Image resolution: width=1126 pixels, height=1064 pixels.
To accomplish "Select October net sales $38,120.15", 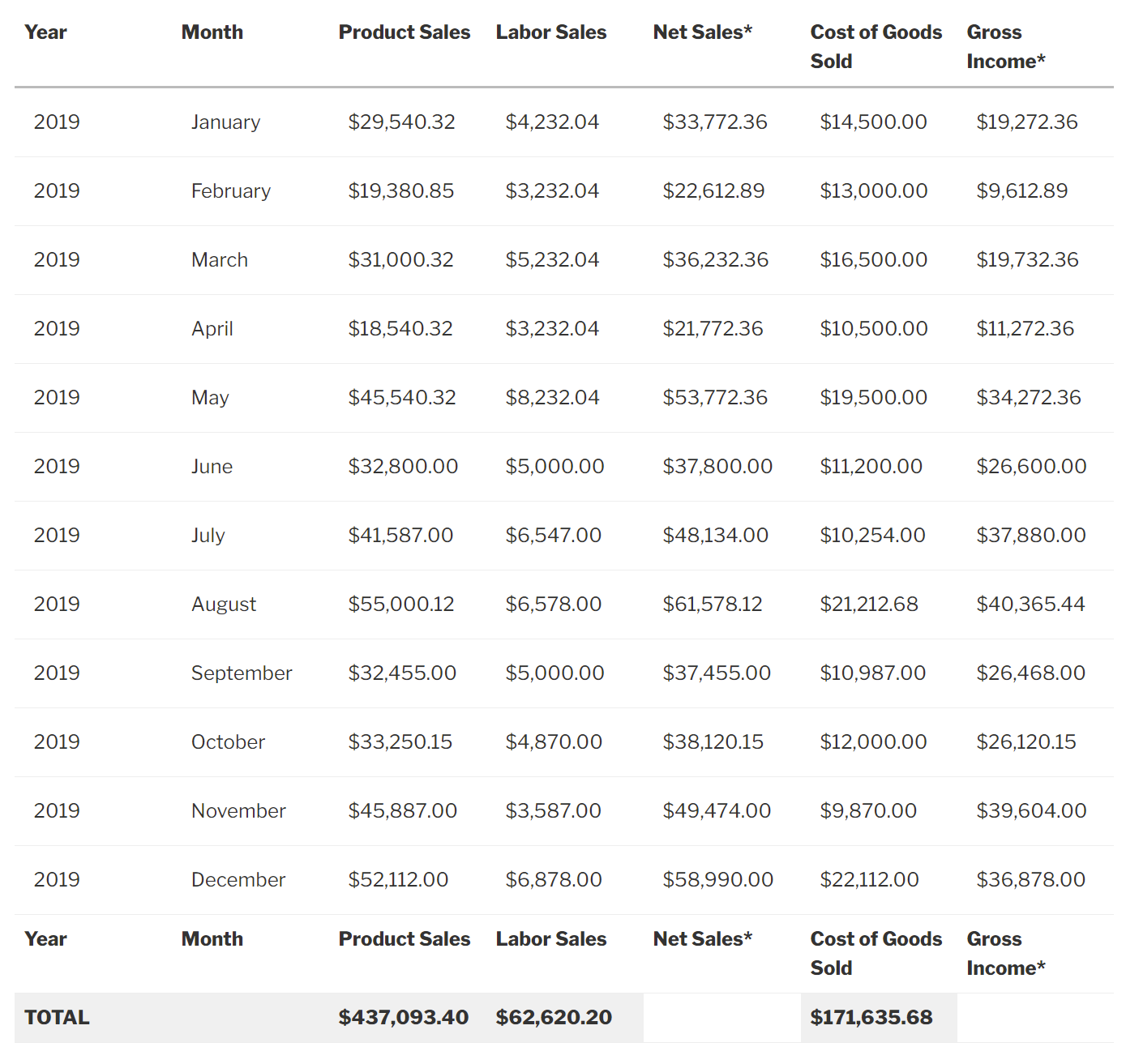I will pos(713,742).
